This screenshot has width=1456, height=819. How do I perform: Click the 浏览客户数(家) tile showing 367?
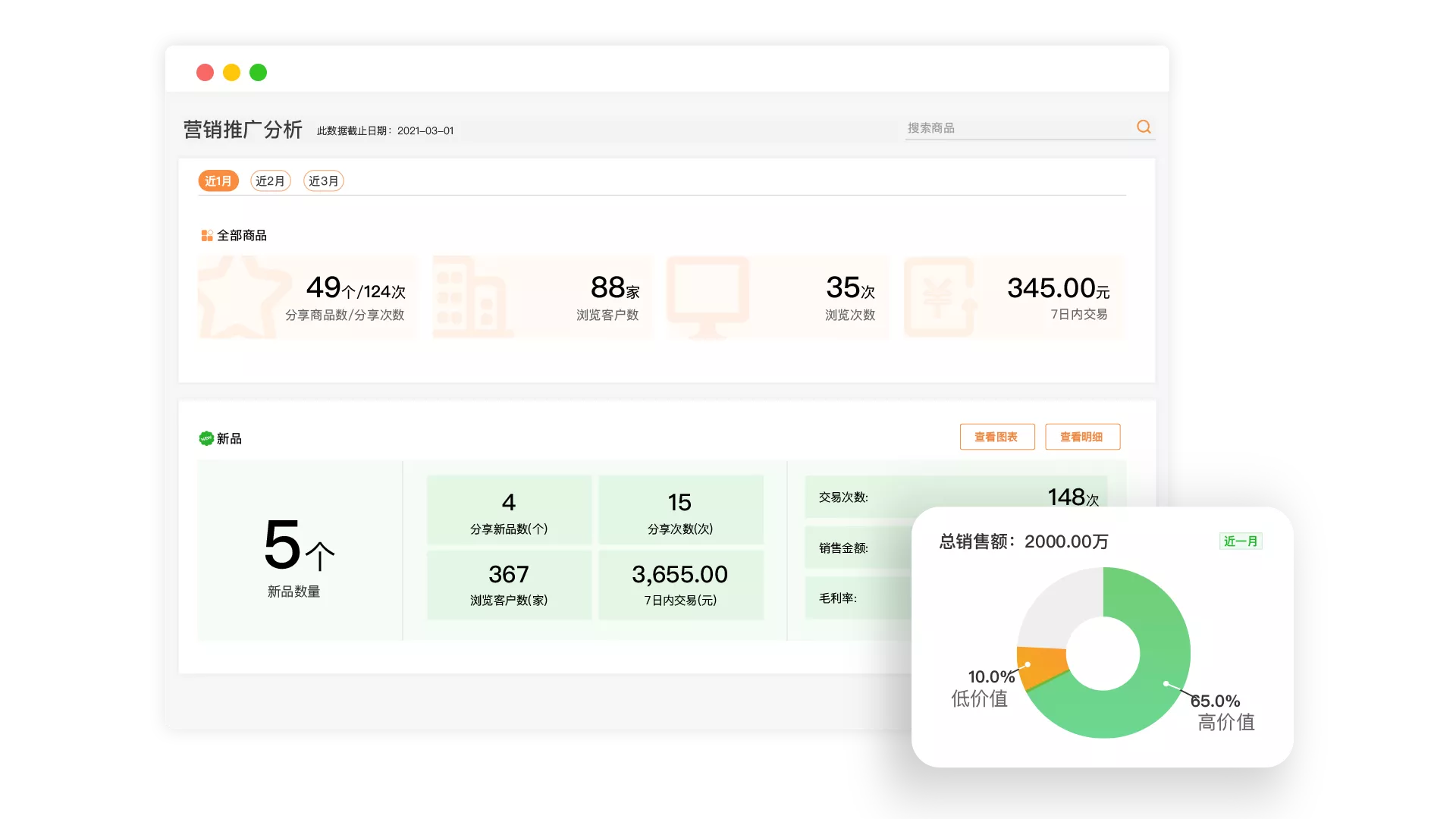509,585
